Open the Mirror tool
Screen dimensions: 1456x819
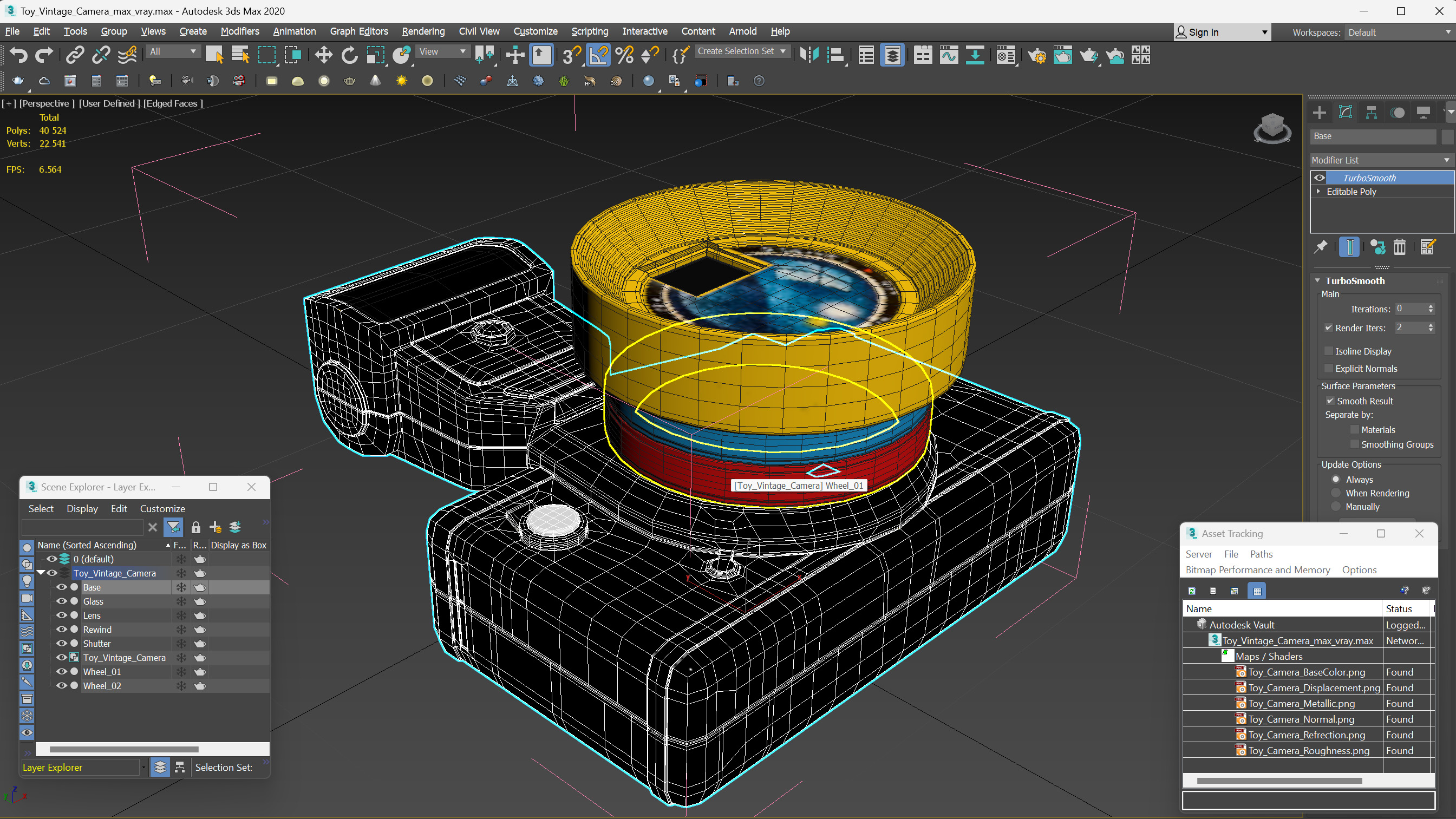[809, 55]
